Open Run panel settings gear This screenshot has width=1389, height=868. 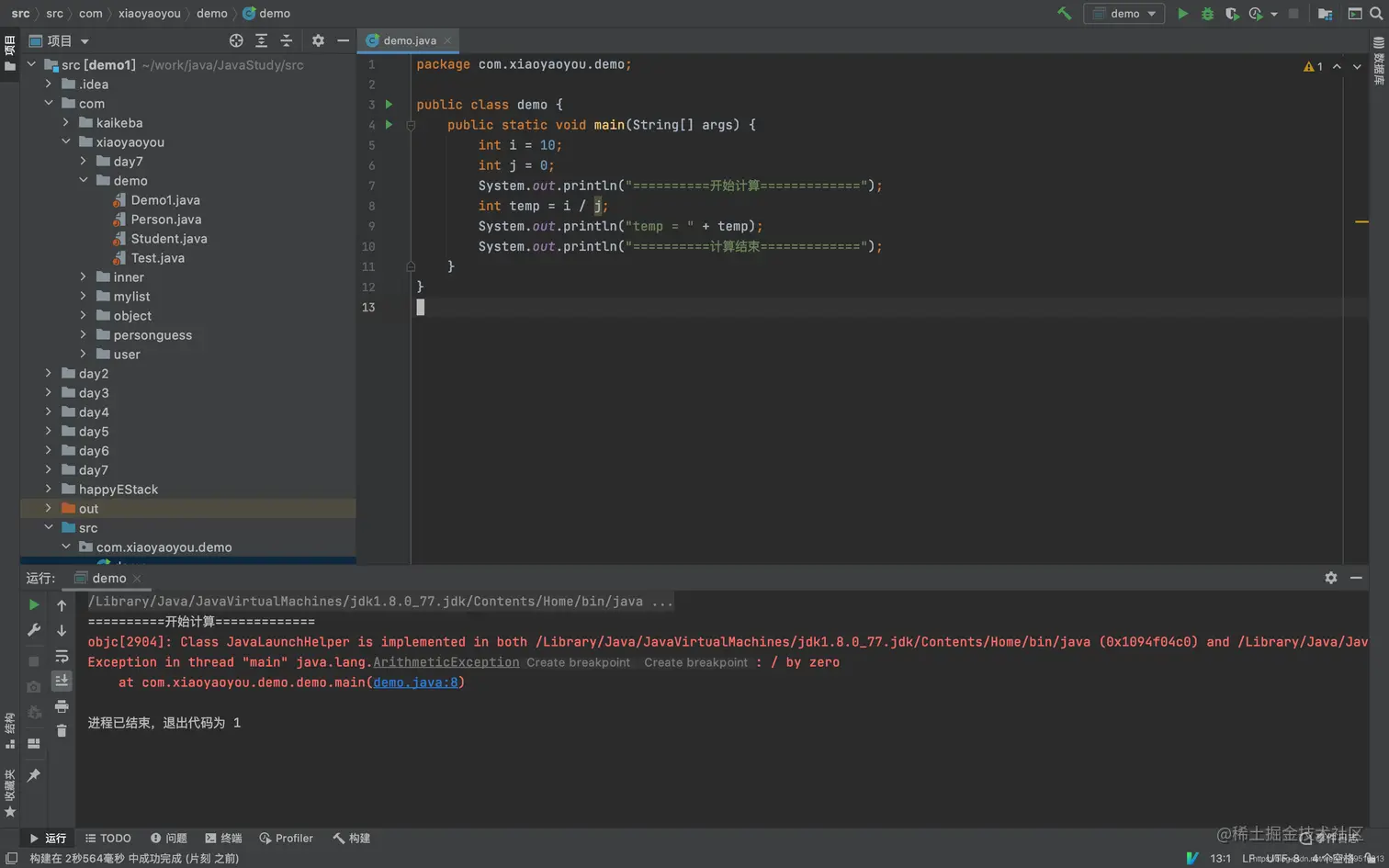point(1330,578)
